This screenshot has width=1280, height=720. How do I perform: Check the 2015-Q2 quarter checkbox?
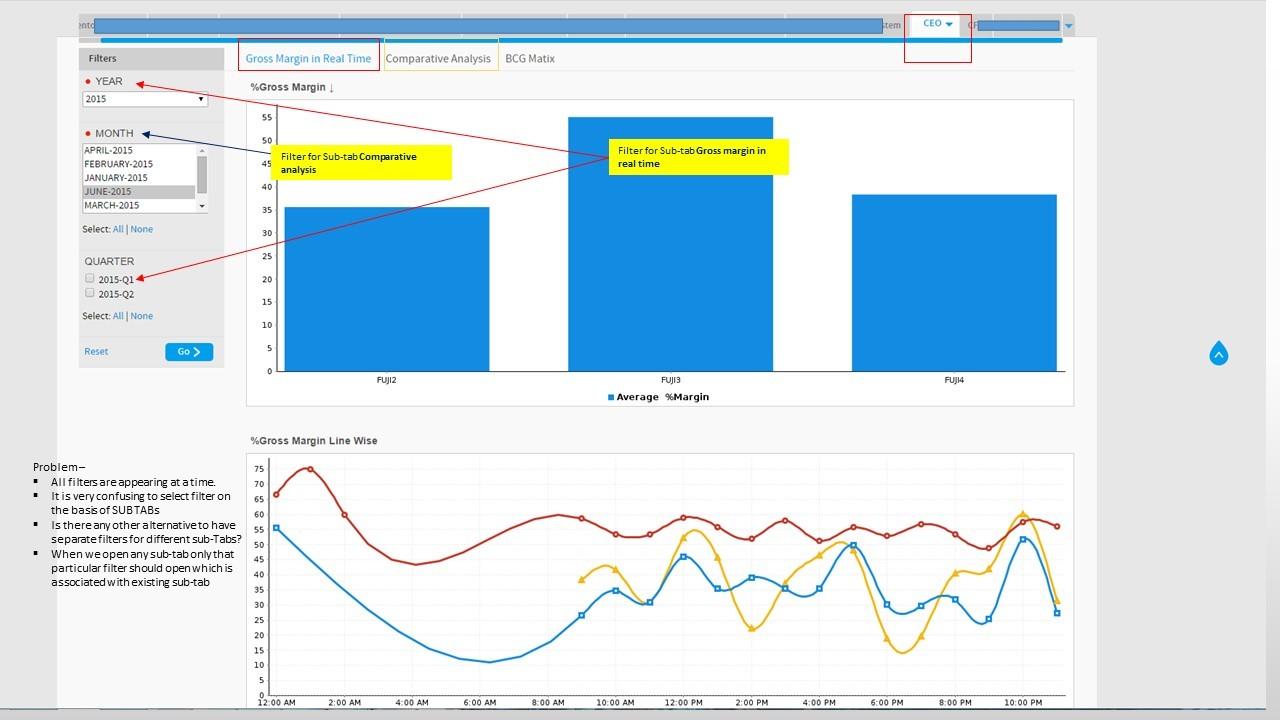tap(90, 293)
